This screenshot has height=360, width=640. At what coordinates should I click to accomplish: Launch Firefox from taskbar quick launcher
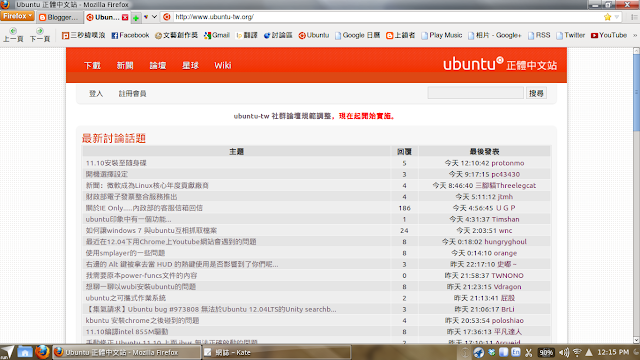(x=42, y=352)
